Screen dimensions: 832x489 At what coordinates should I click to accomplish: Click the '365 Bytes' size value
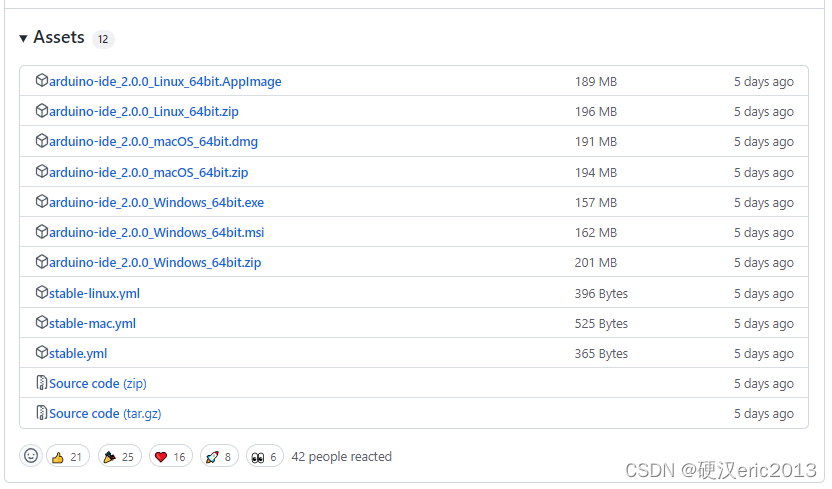(x=601, y=354)
